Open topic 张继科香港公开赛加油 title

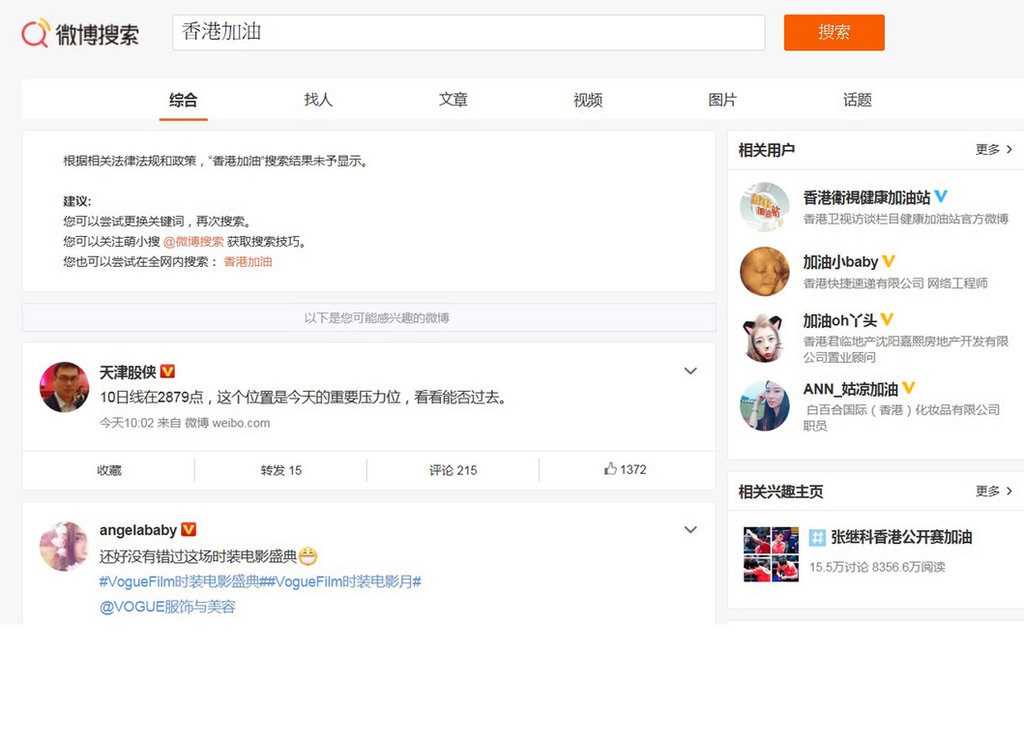[901, 537]
